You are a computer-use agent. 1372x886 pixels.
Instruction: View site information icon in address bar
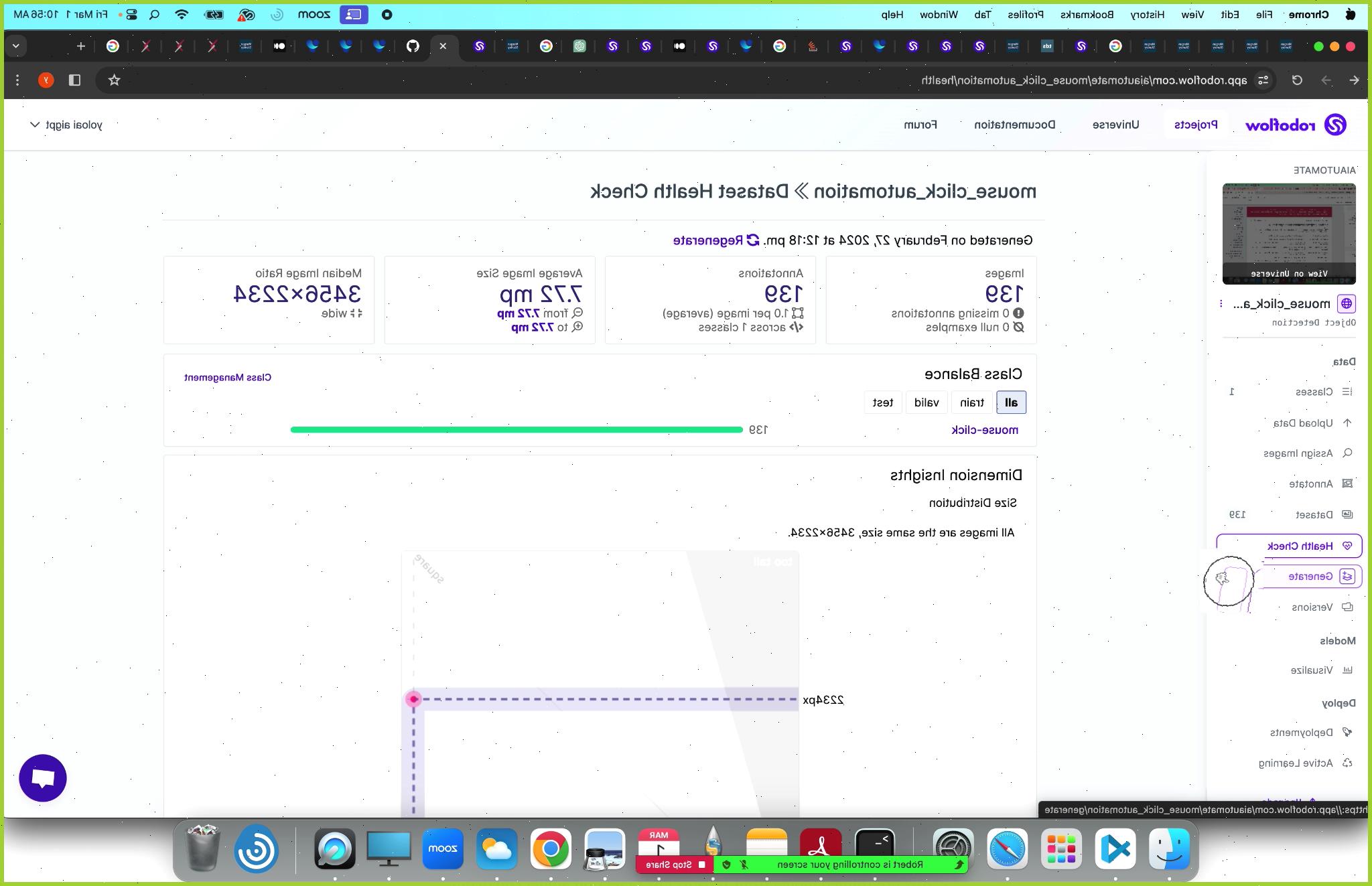[1263, 80]
